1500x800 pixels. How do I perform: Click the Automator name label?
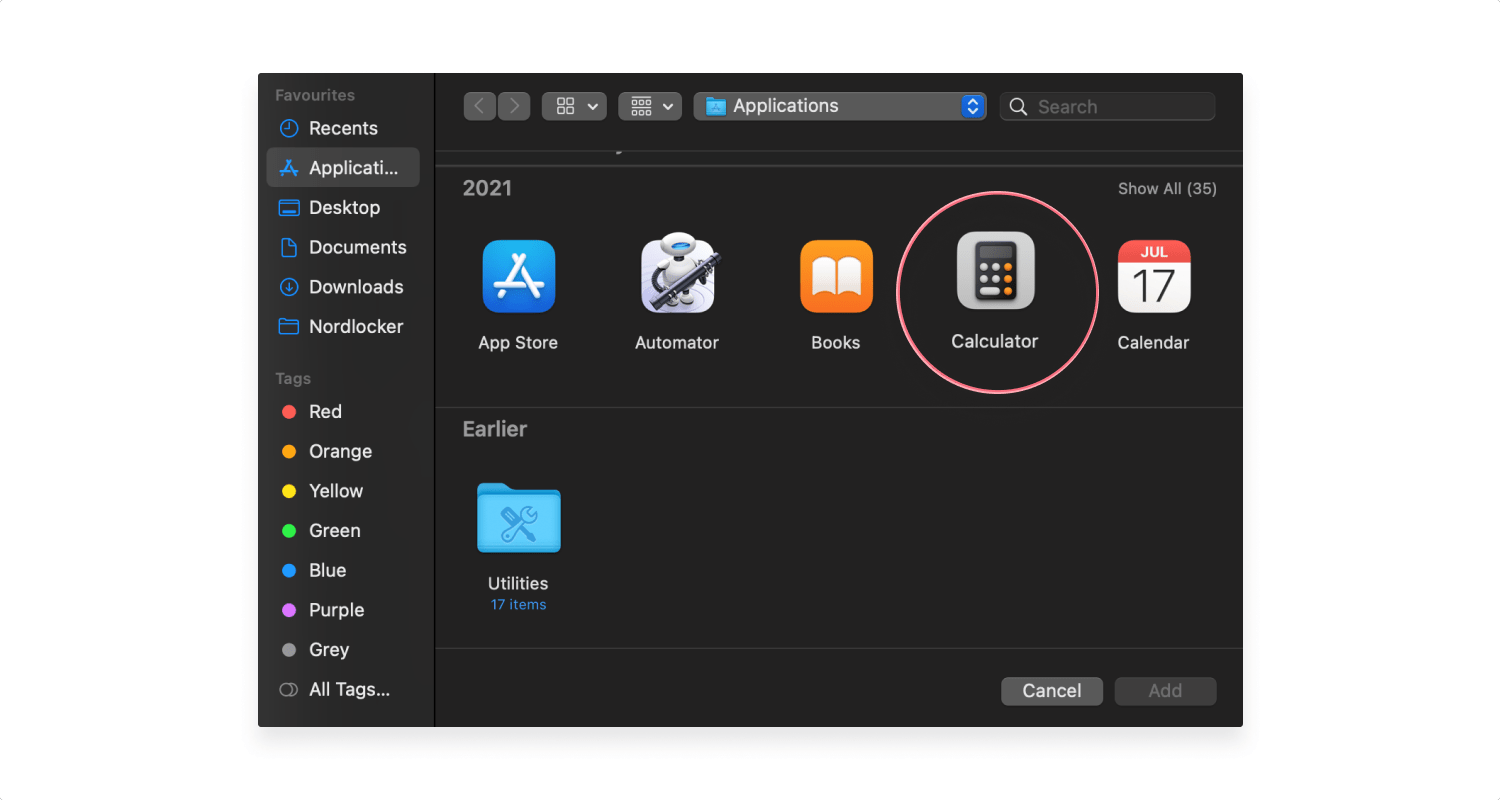click(677, 342)
